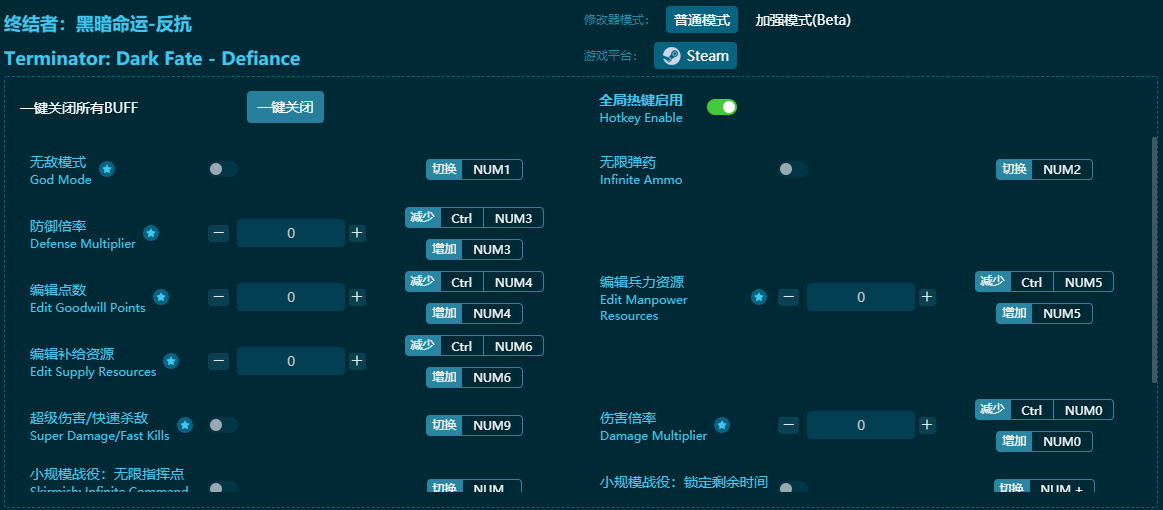Click the star beside Edit Goodwill Points

[161, 297]
